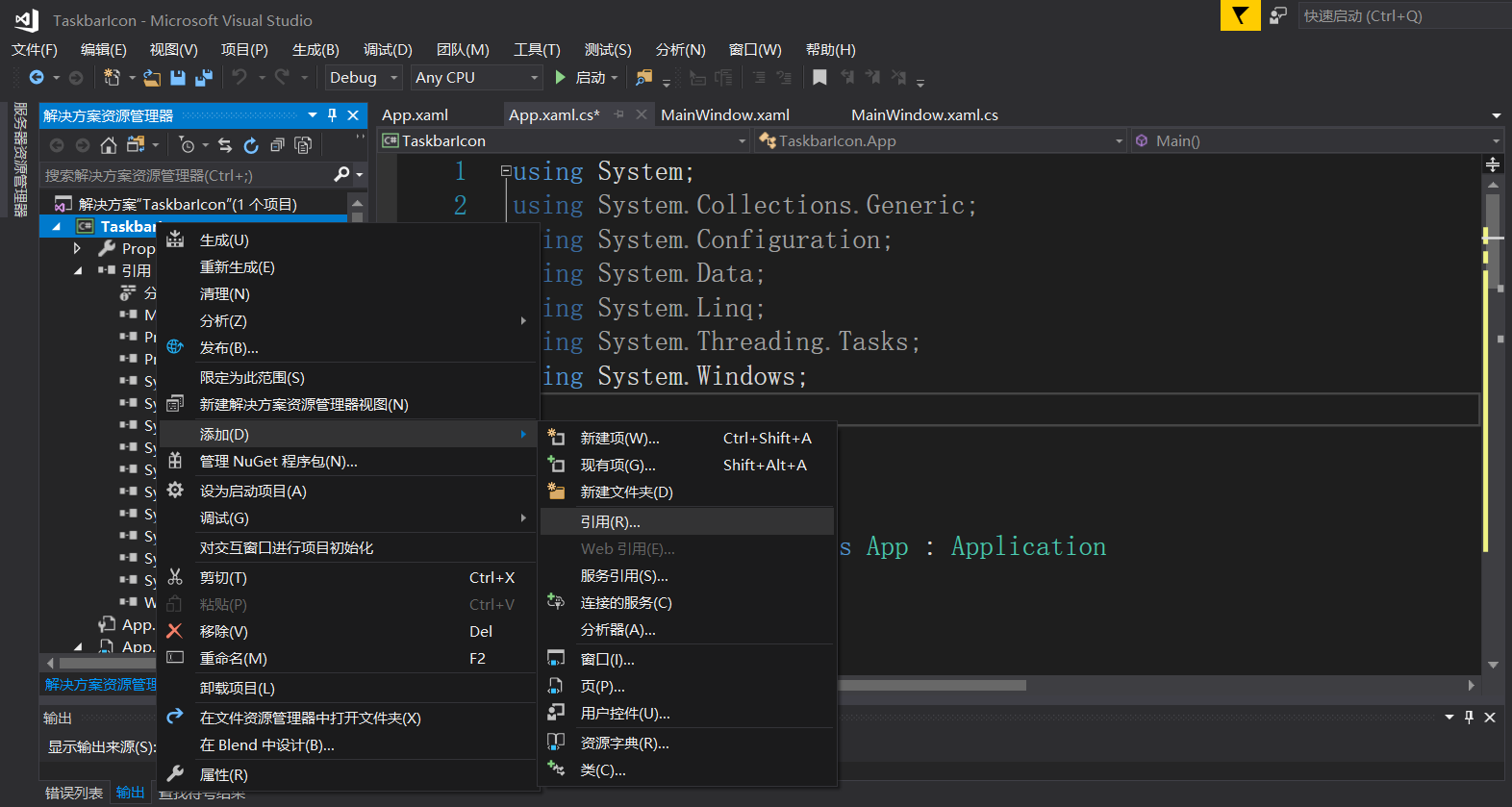The height and width of the screenshot is (807, 1512).
Task: Save the current file with disk icon
Action: [x=178, y=78]
